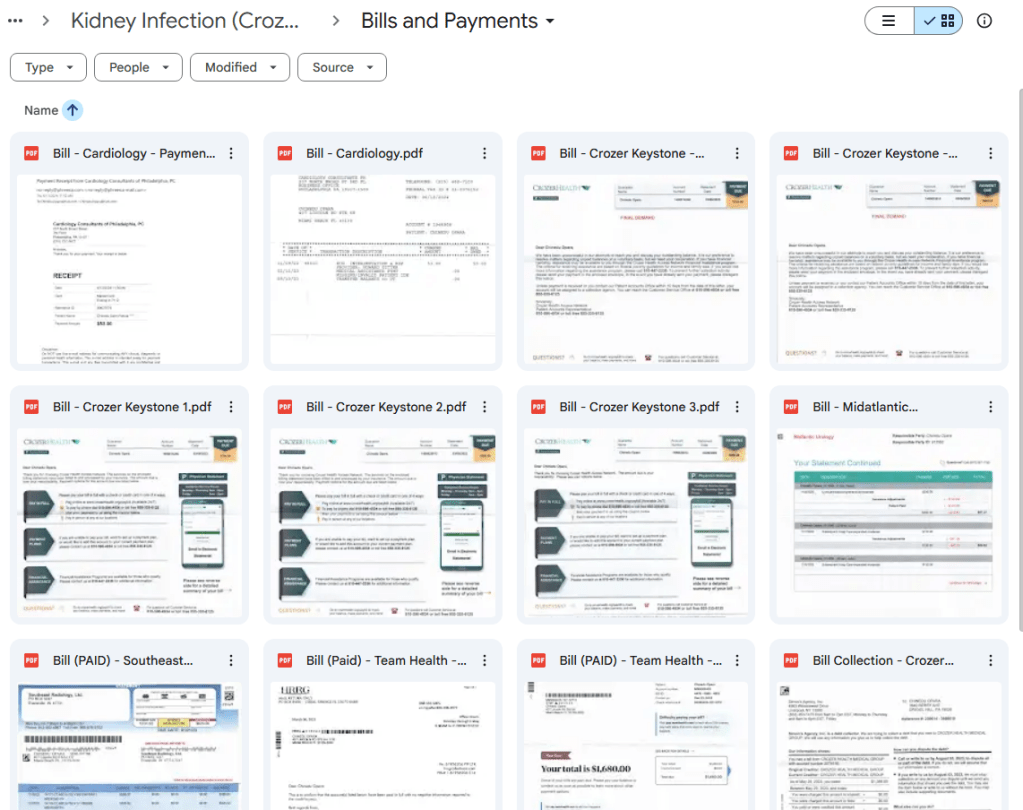
Task: Select the grid layout view
Action: point(939,21)
